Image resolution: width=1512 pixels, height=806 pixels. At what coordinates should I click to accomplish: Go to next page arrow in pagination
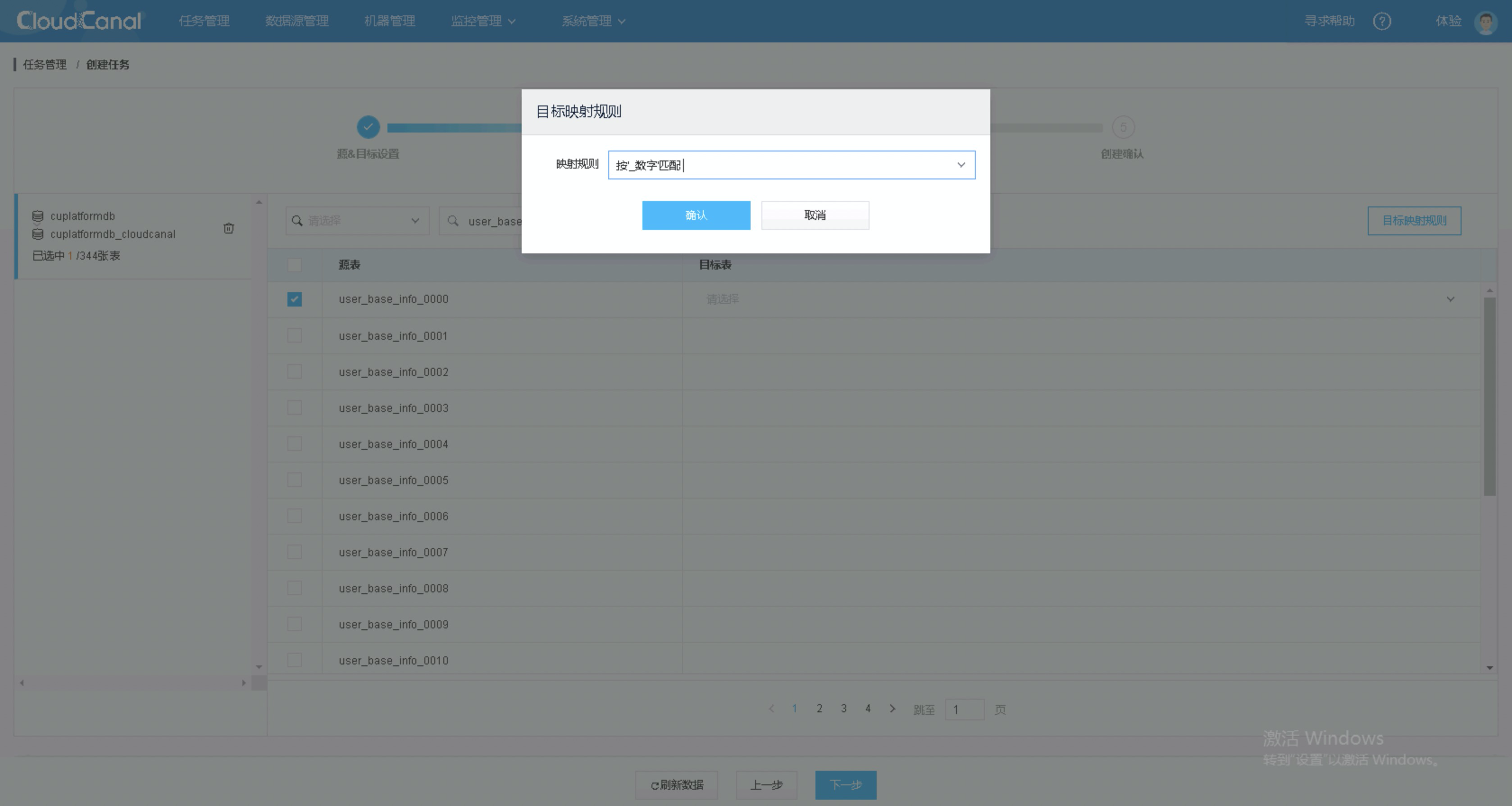pos(892,709)
